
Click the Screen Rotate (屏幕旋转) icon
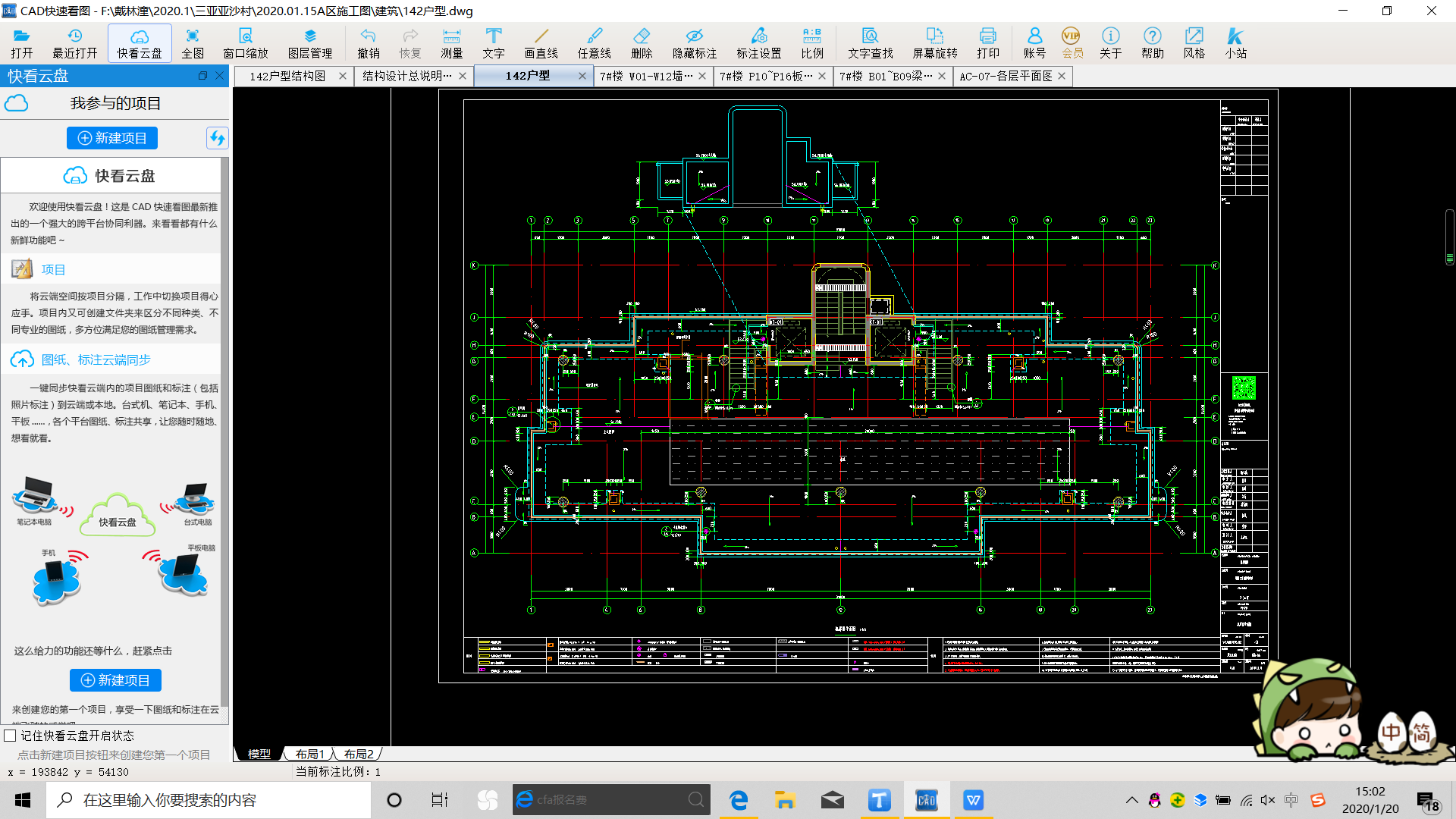point(934,42)
